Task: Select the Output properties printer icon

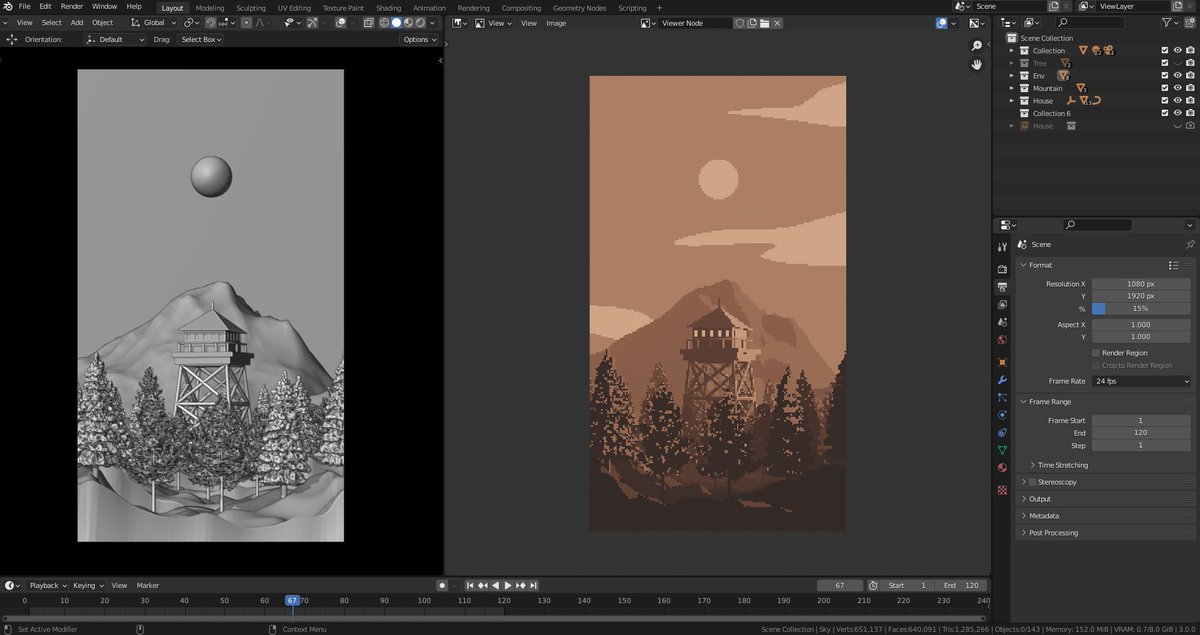Action: coord(1002,287)
